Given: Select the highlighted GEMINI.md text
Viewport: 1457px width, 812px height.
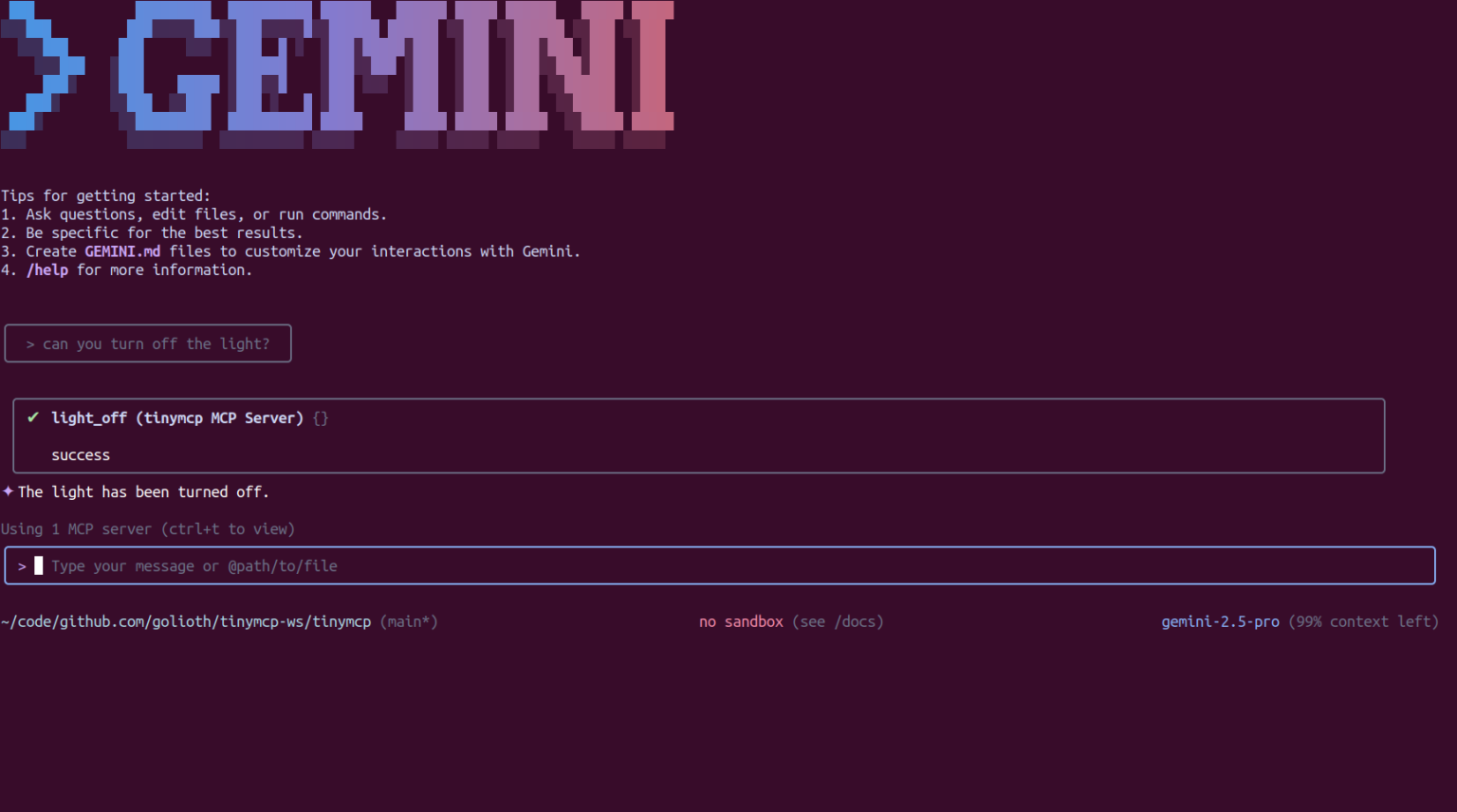Looking at the screenshot, I should point(122,251).
